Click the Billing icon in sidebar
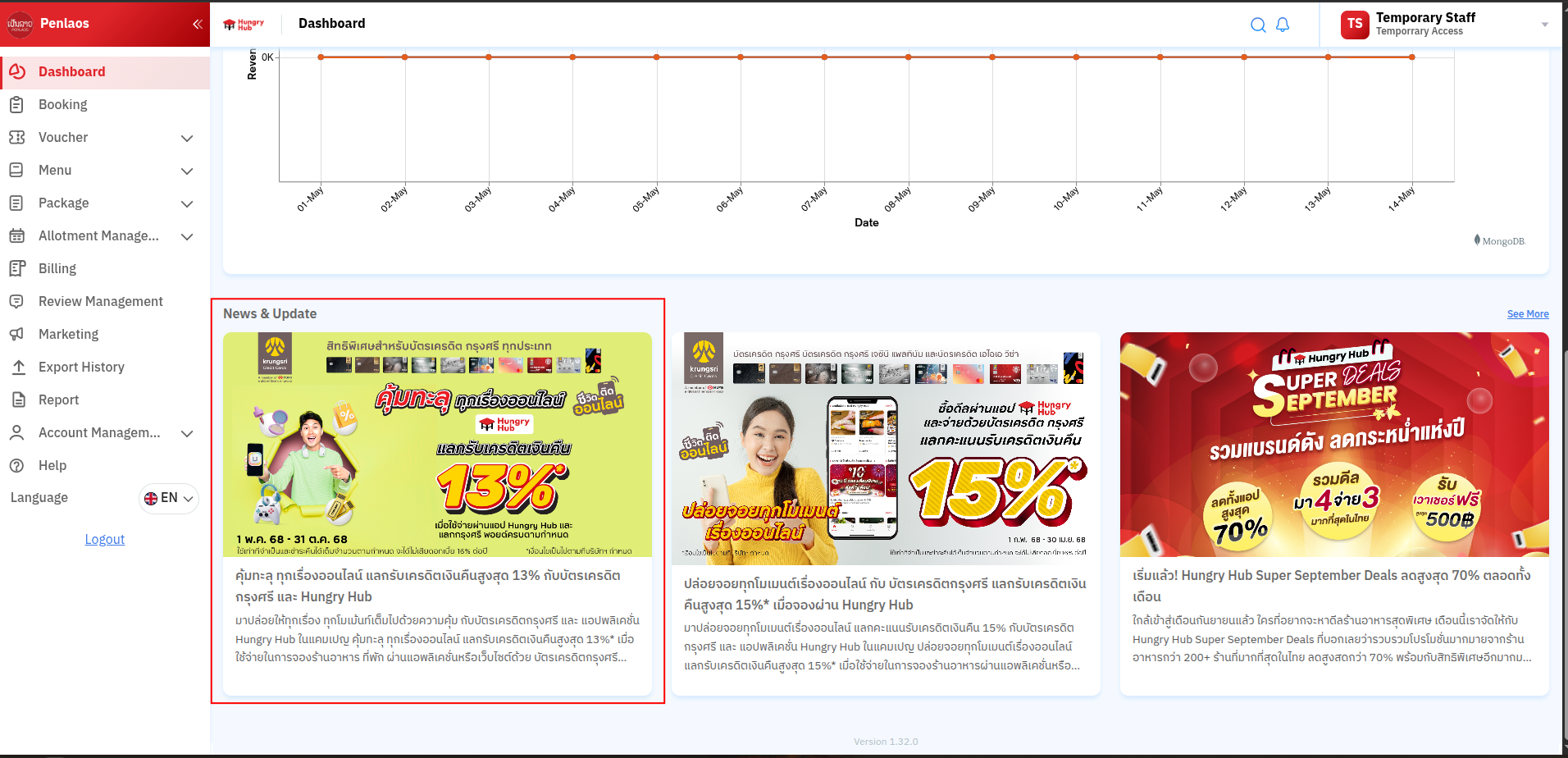This screenshot has height=758, width=1568. 16,268
